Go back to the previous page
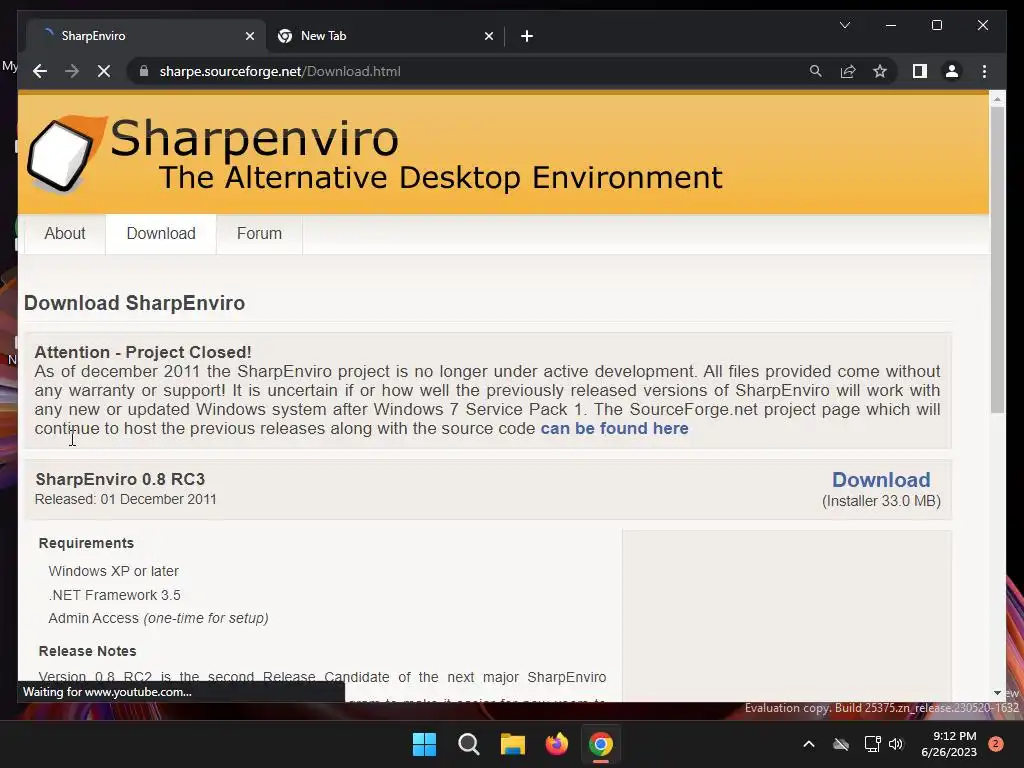 tap(40, 71)
